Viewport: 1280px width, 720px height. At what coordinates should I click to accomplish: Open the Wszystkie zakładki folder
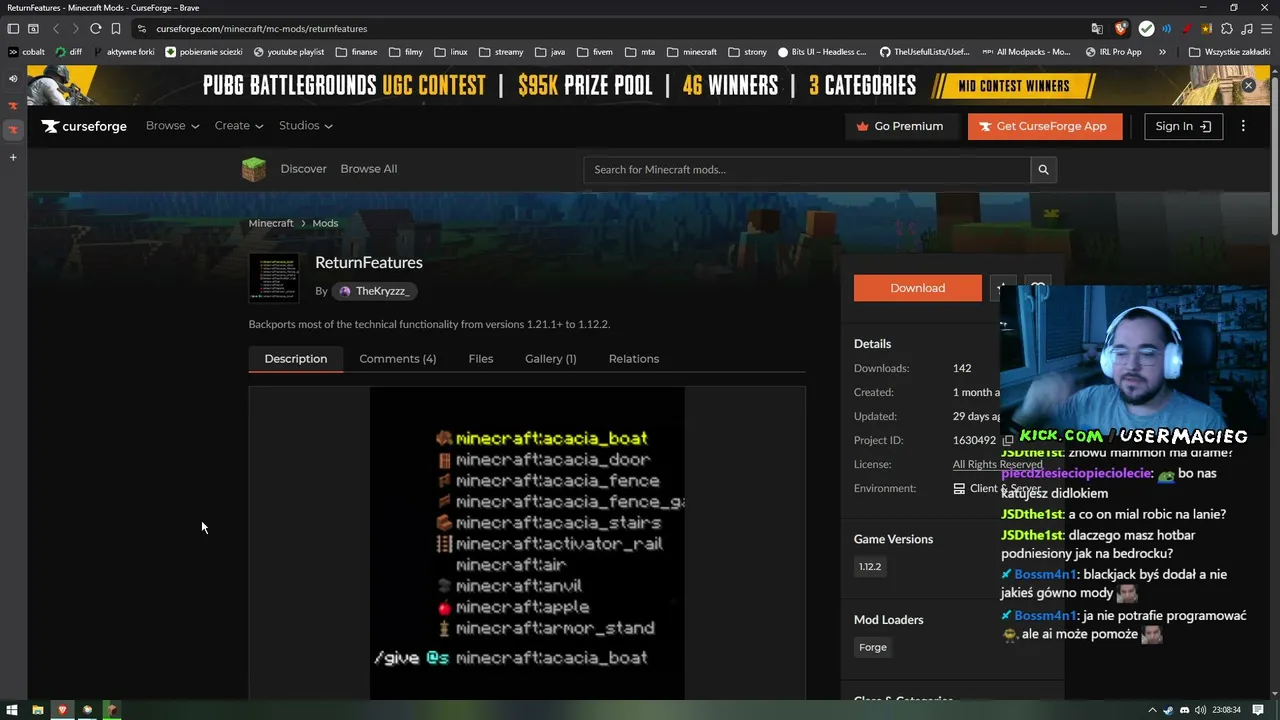[x=1228, y=52]
